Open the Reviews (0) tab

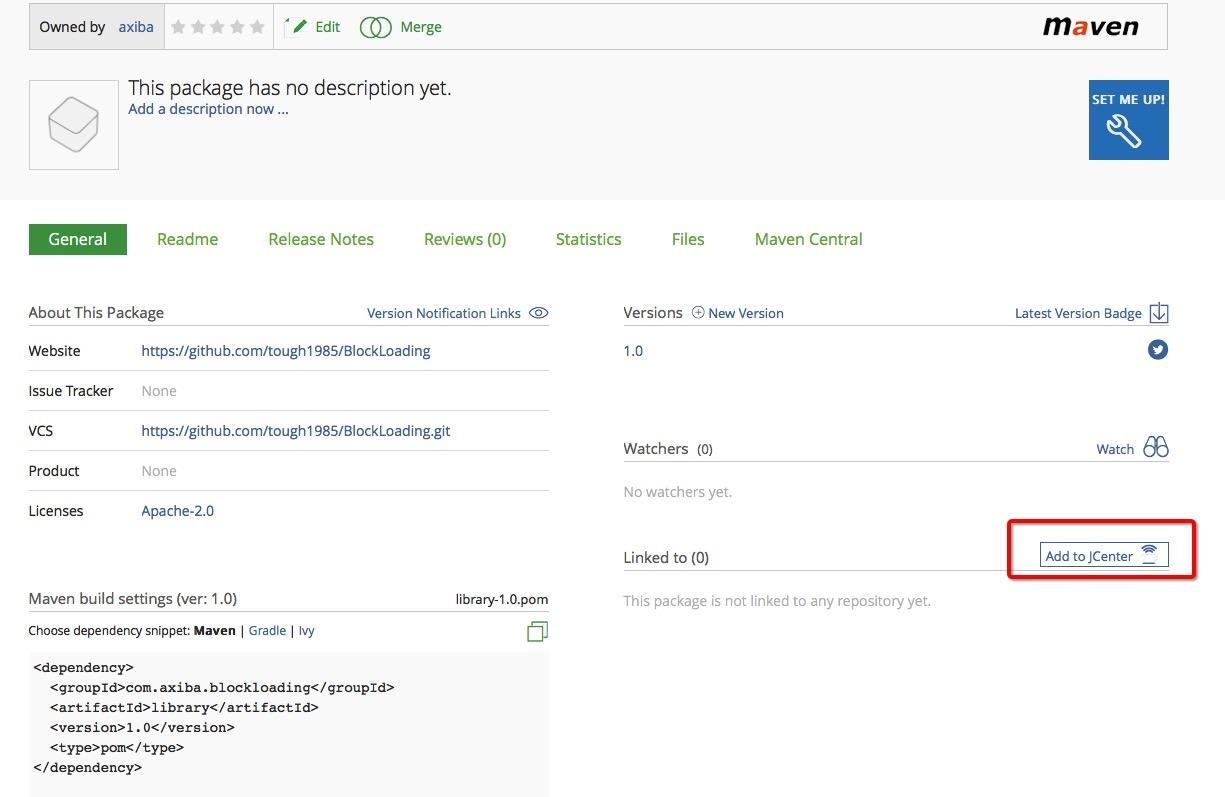(x=465, y=239)
